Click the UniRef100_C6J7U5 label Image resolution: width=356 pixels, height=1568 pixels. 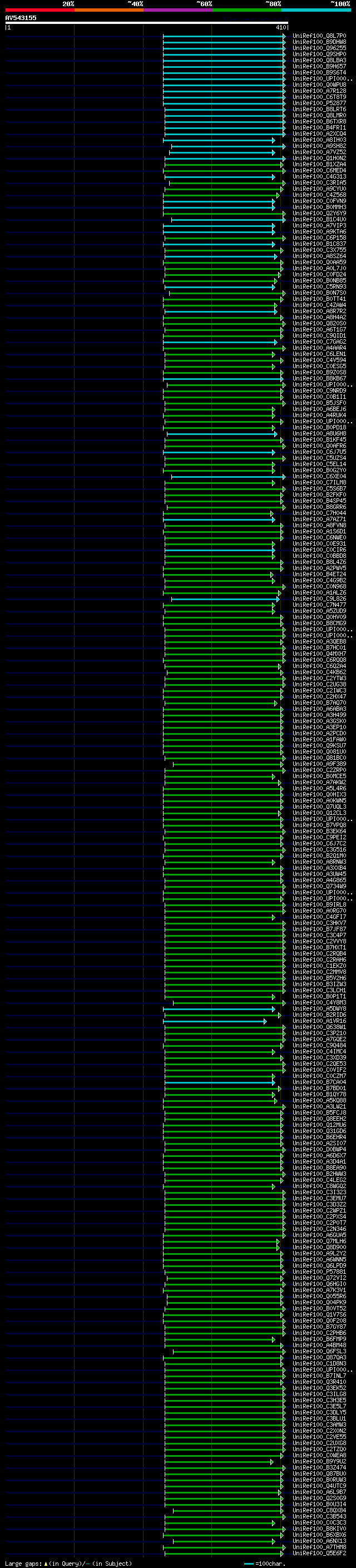click(319, 452)
